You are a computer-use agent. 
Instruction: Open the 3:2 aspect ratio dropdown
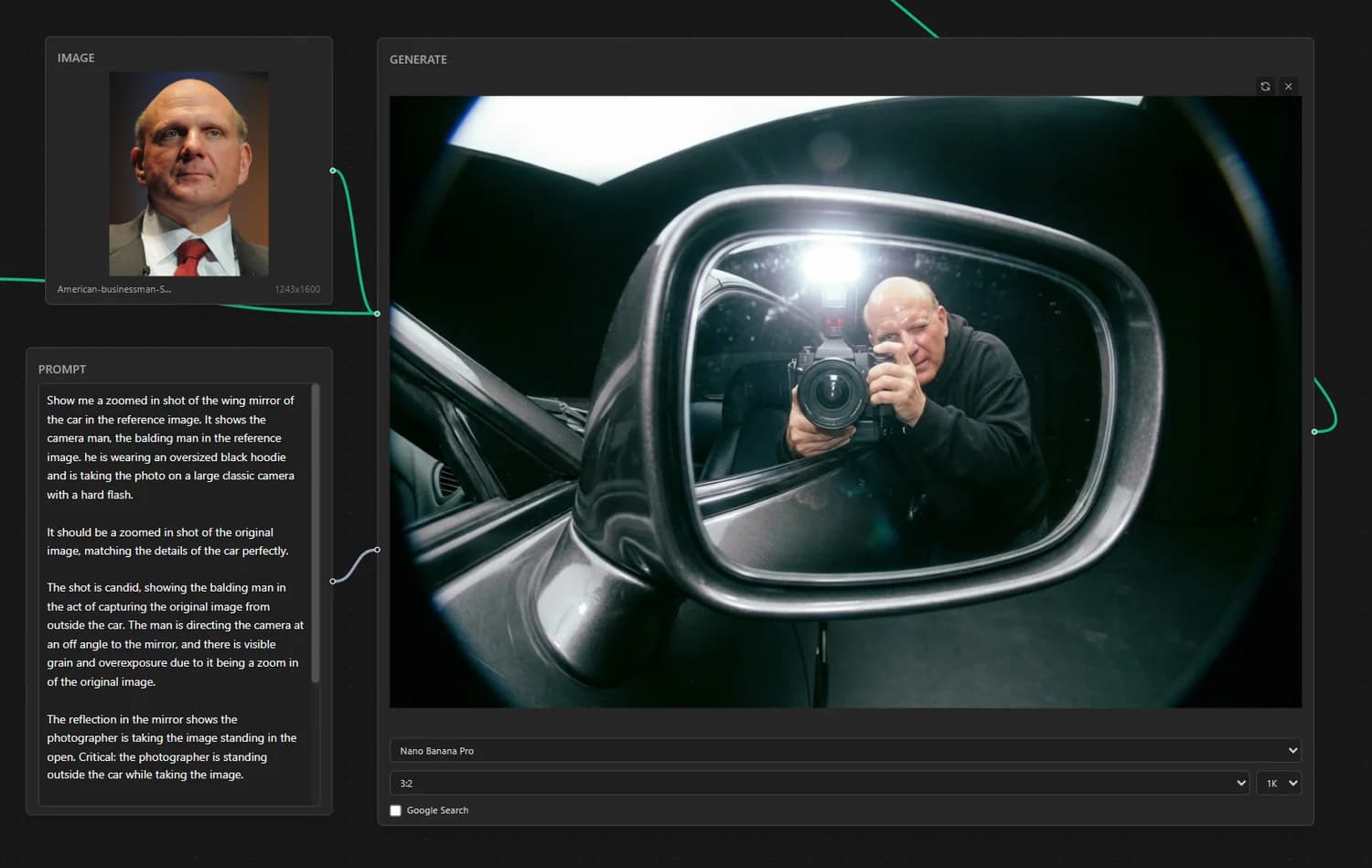point(819,783)
